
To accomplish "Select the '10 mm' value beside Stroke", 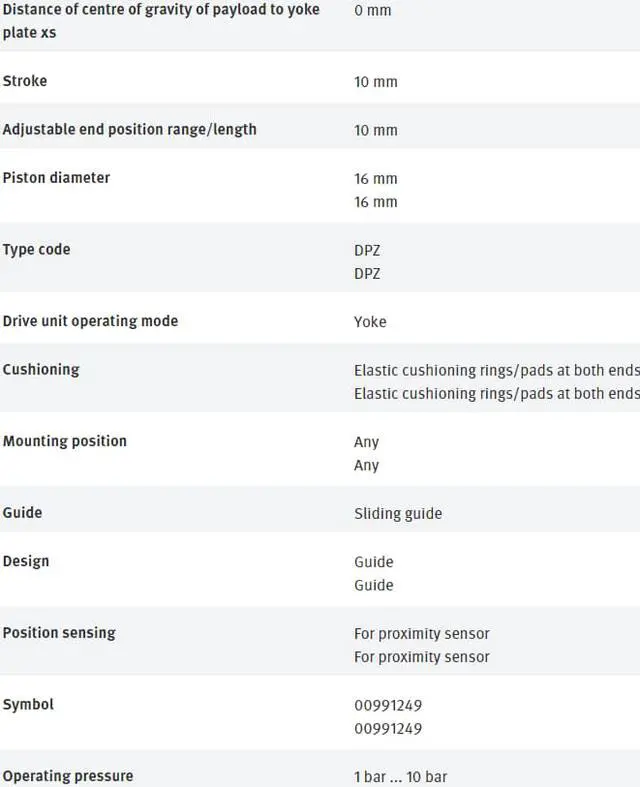I will pos(375,82).
